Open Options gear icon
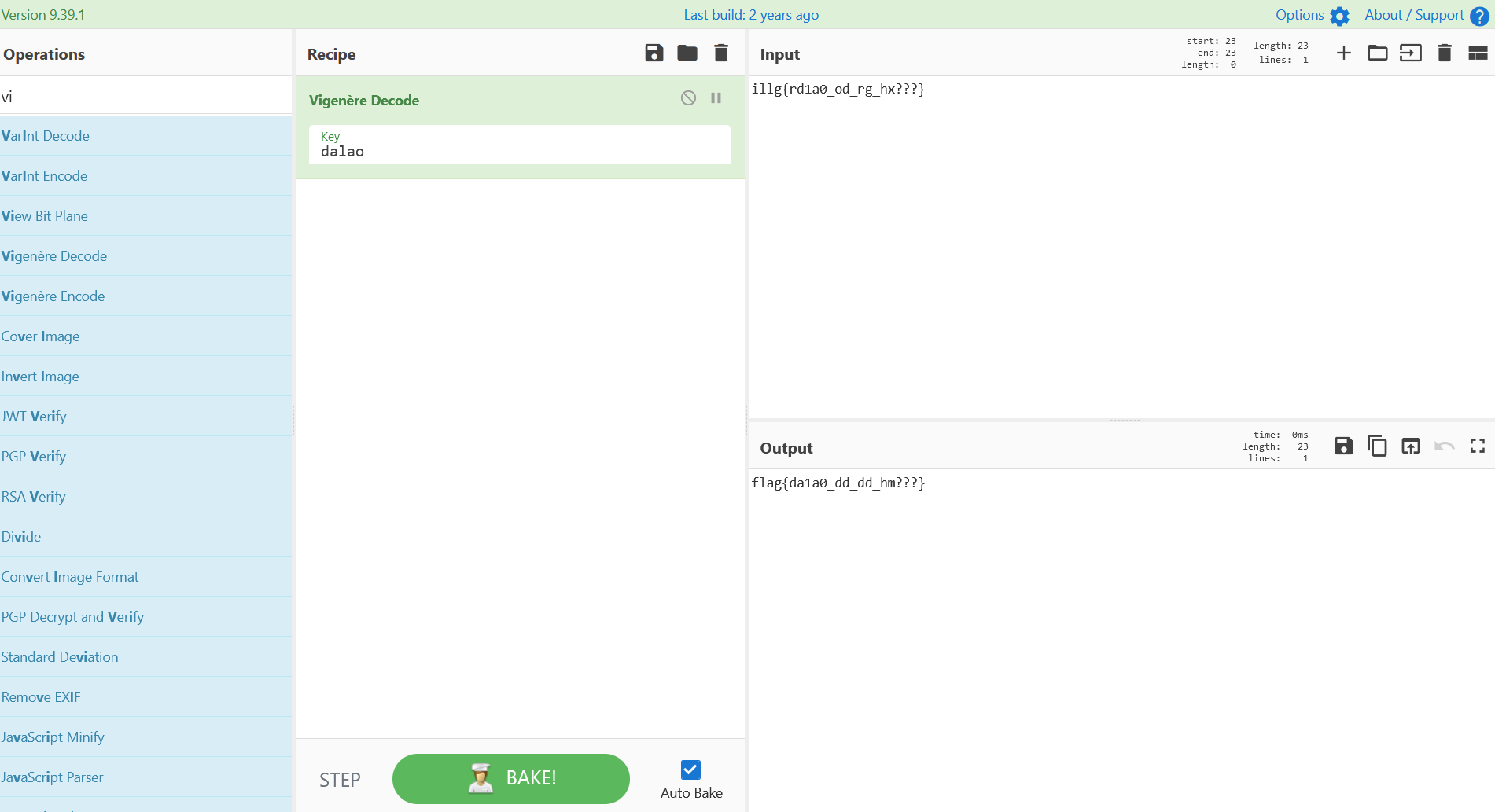The image size is (1495, 812). pos(1340,16)
